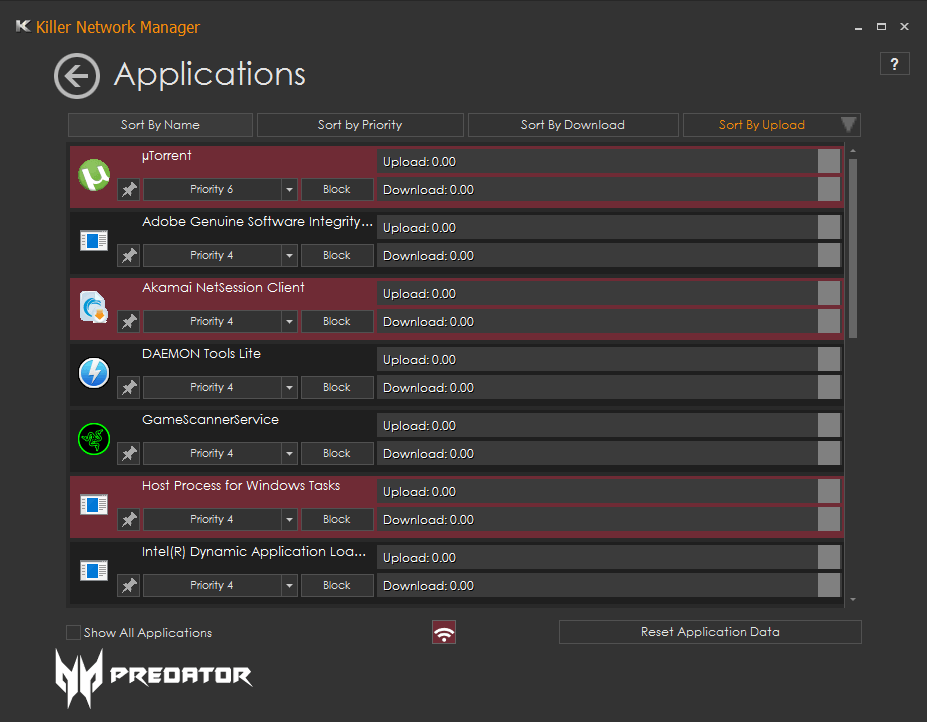This screenshot has width=927, height=722.
Task: Click the µTorrent application icon
Action: click(94, 176)
